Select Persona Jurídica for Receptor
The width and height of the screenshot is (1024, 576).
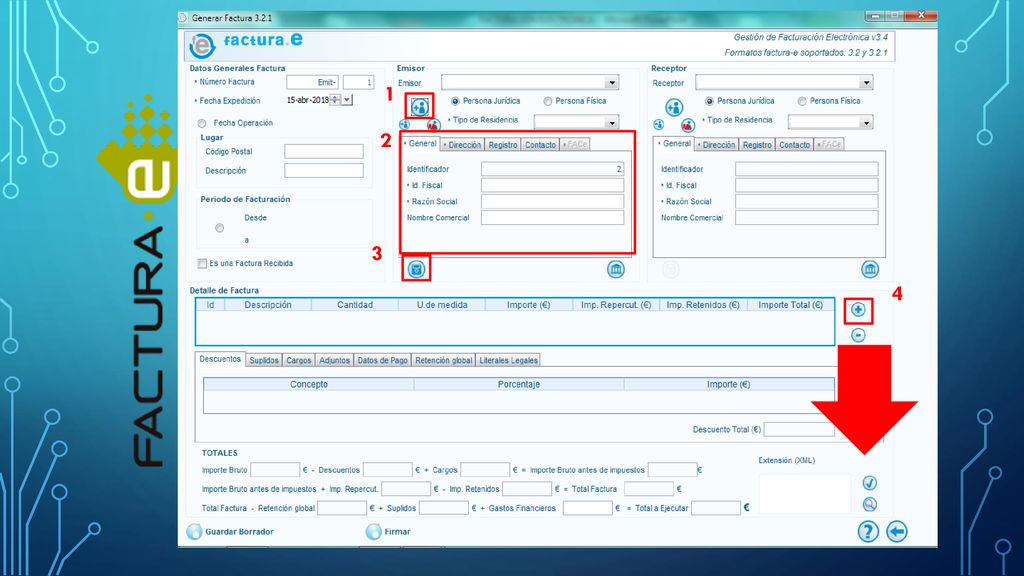709,101
